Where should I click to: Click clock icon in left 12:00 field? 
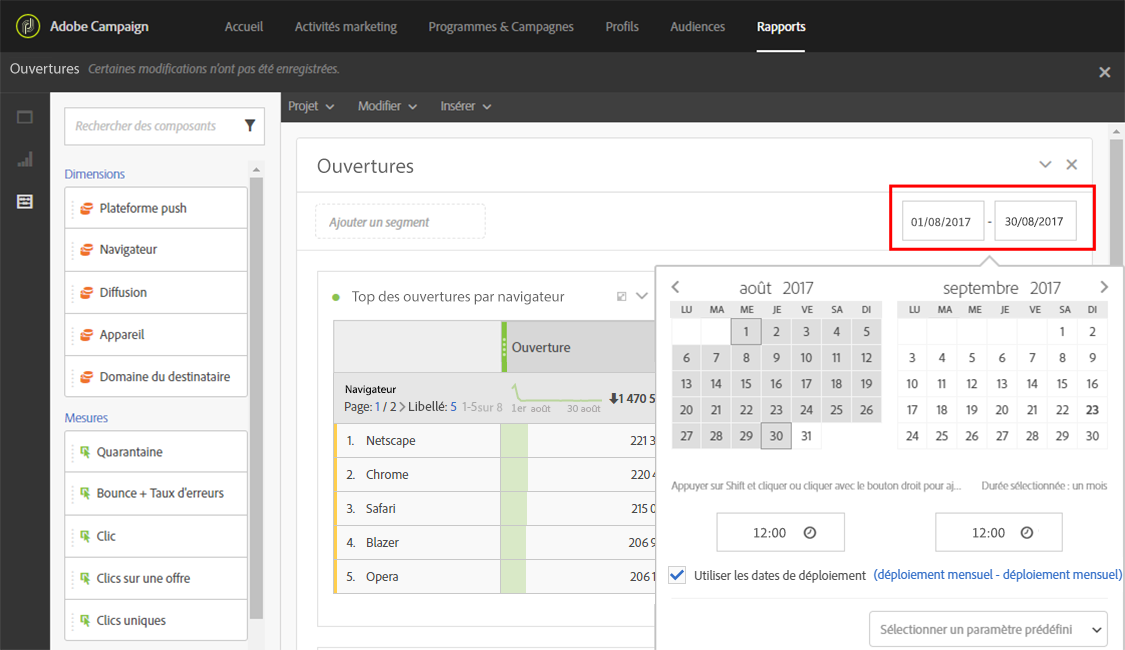(809, 532)
